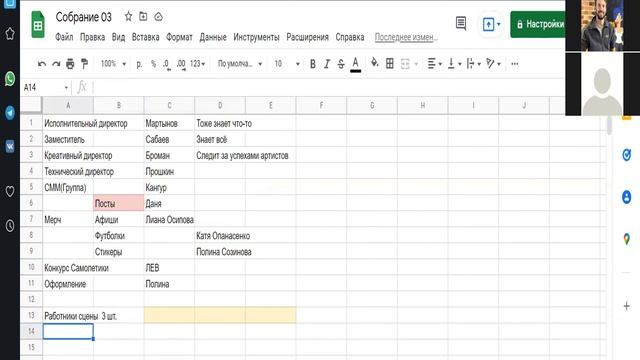Open the Вид menu
Viewport: 640px width, 360px height.
pos(118,37)
